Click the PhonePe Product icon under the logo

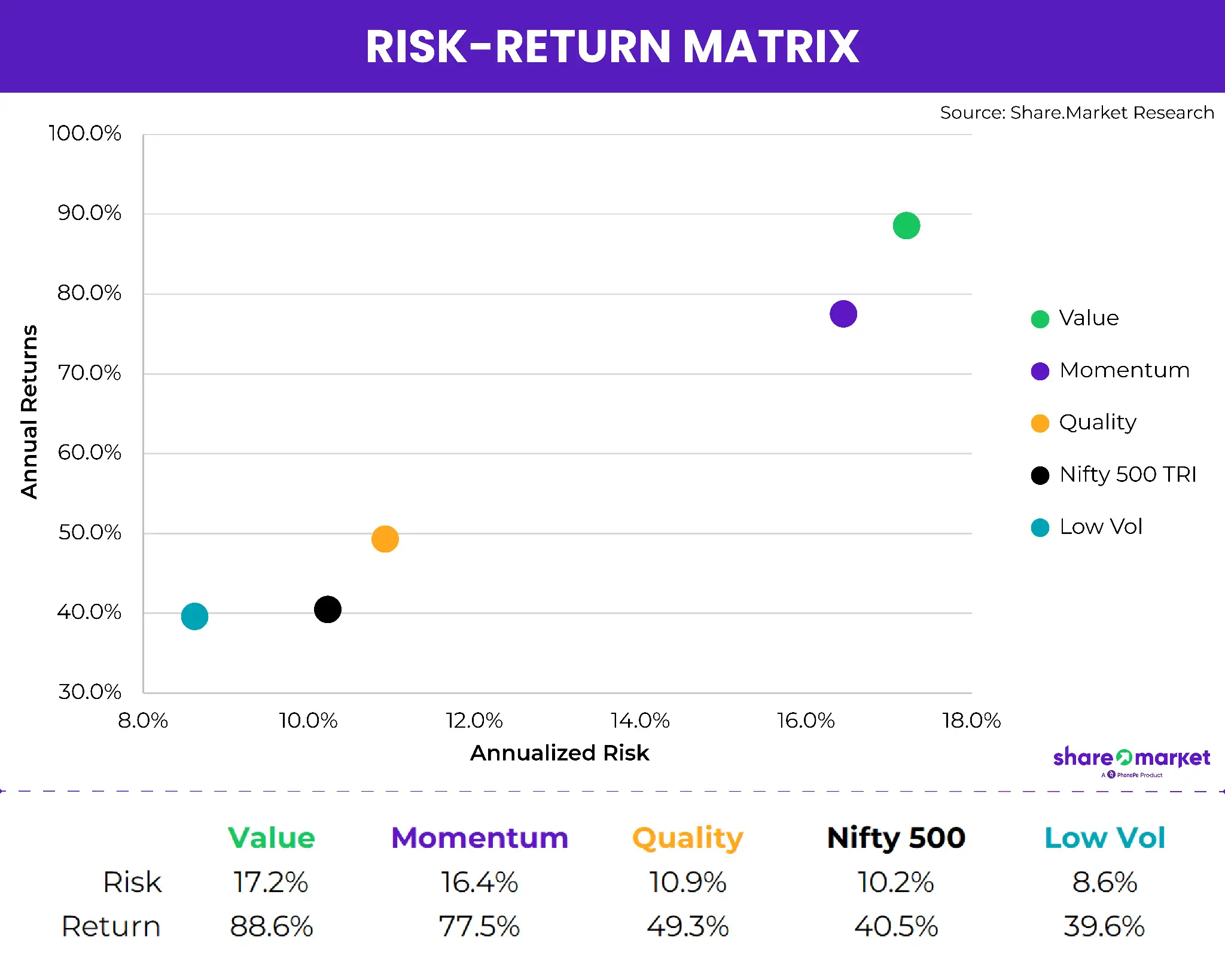point(1111,774)
